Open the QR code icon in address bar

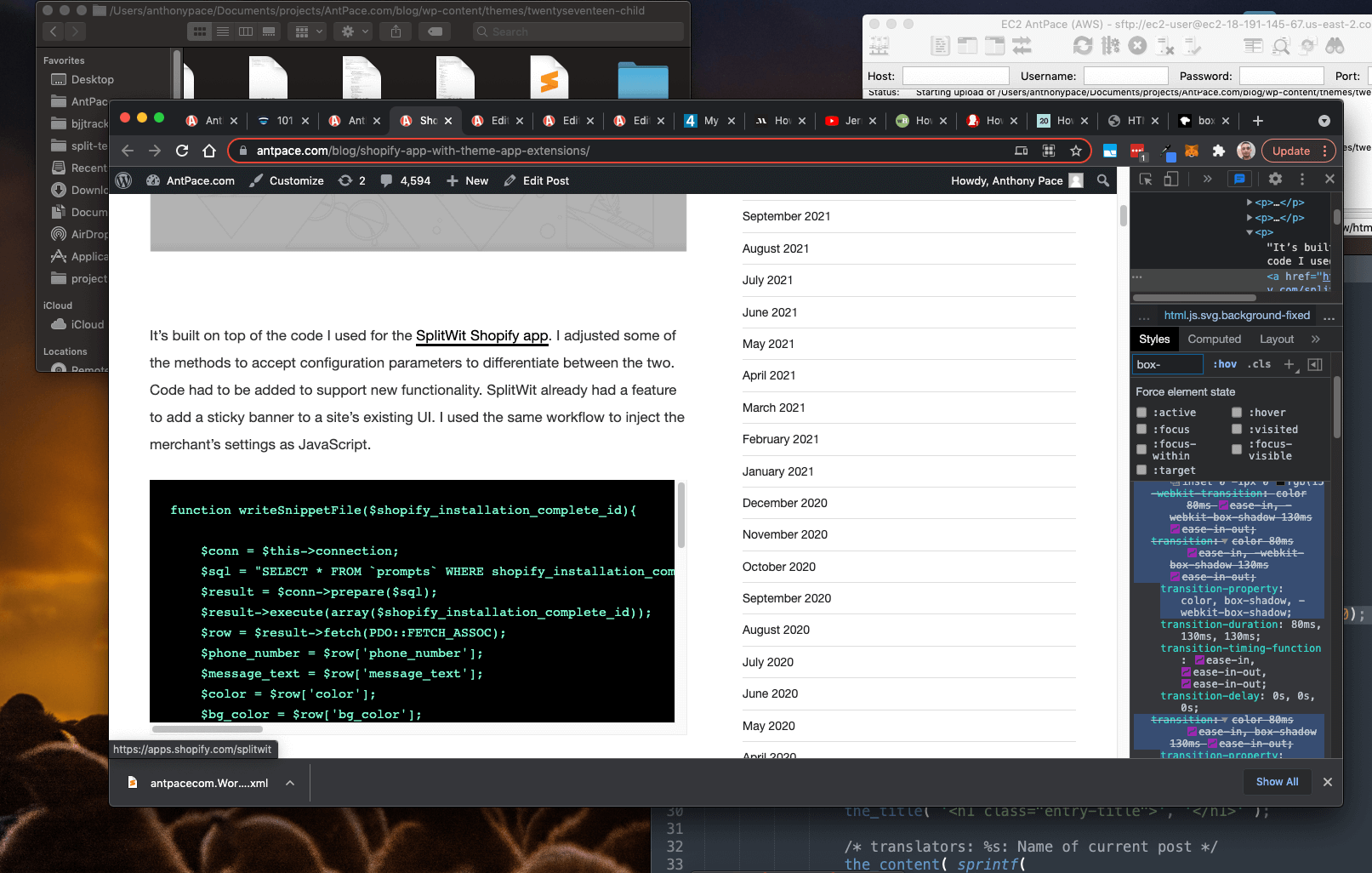tap(1049, 151)
